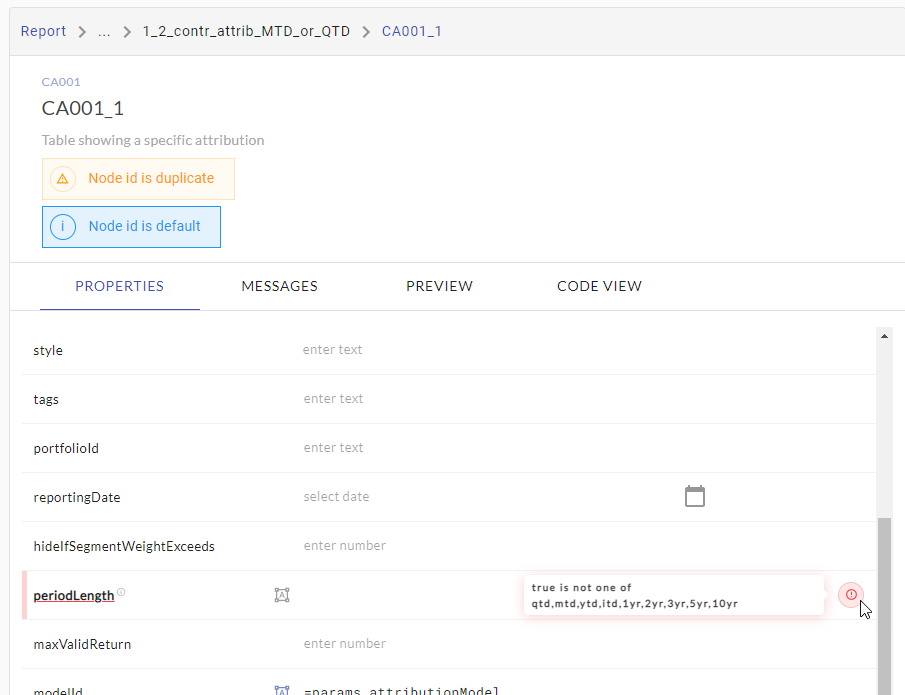Click the maxValidReturn number field
This screenshot has width=905, height=695.
tap(480, 644)
